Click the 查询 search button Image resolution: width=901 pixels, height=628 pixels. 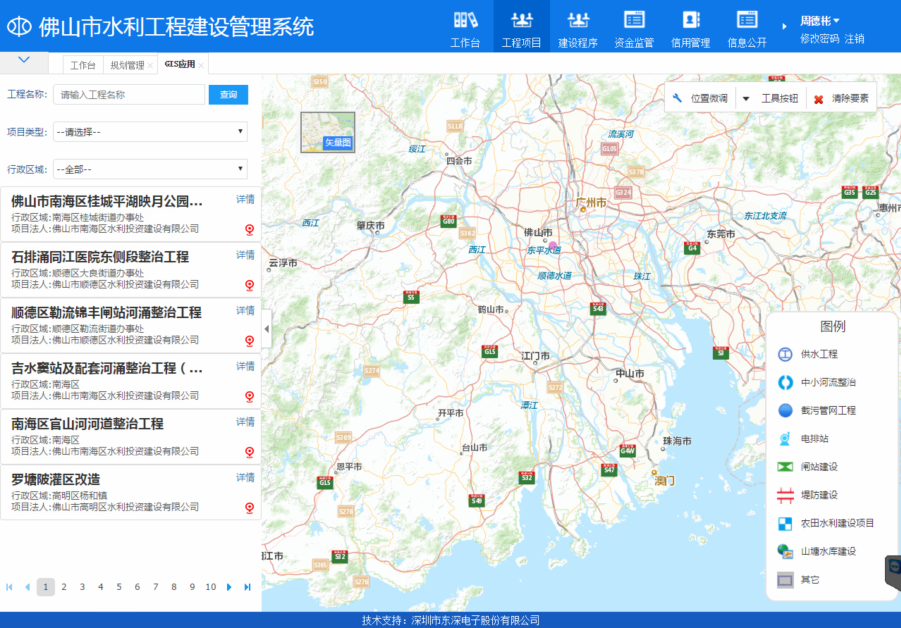tap(228, 95)
